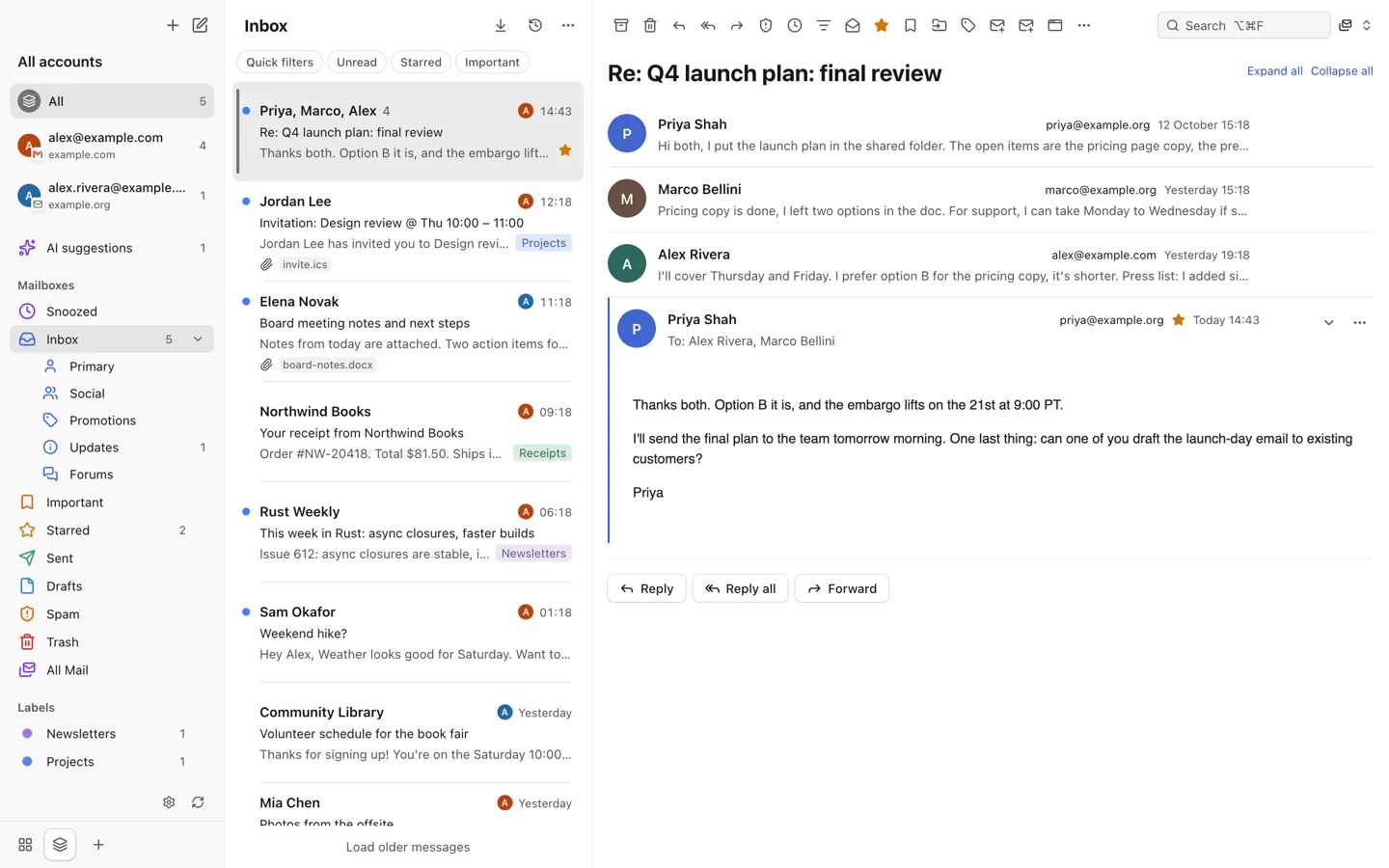Open the label tag icon in toolbar

tap(968, 26)
